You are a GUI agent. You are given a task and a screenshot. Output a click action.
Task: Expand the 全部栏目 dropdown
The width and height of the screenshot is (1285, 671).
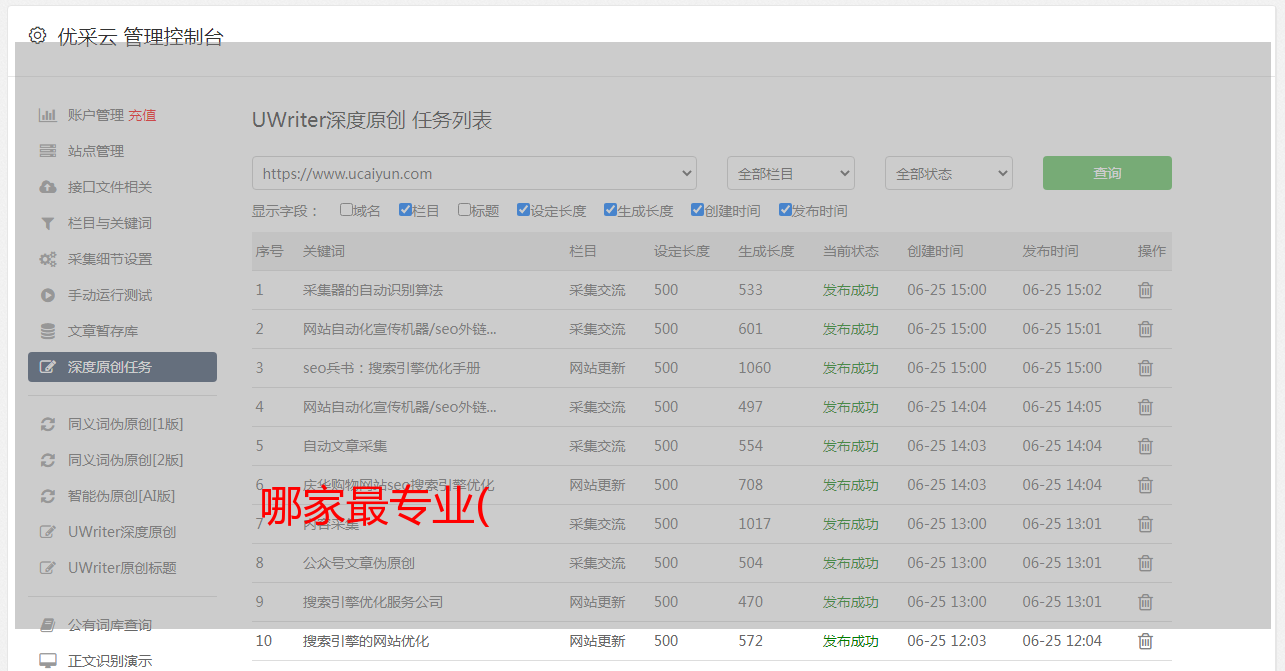coord(790,173)
